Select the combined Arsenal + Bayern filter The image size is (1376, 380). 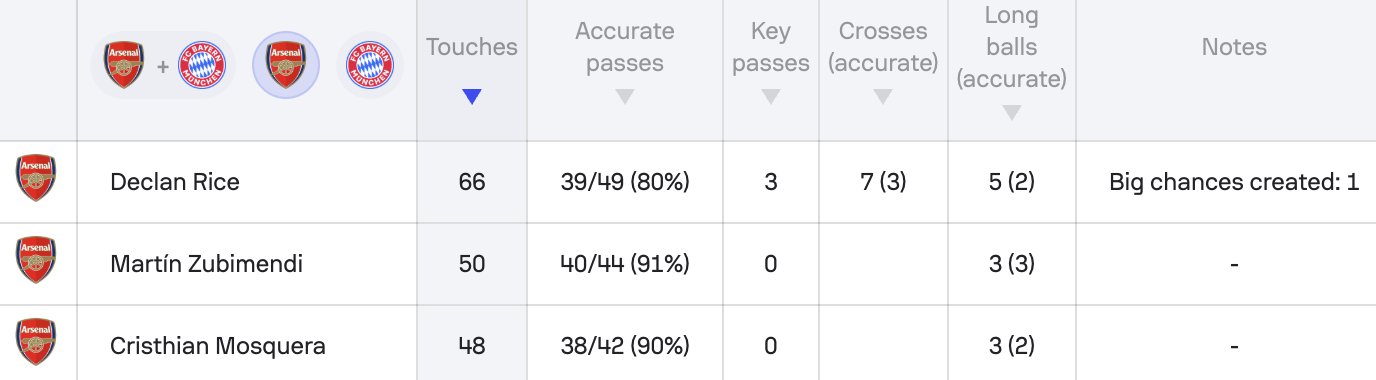click(x=163, y=66)
